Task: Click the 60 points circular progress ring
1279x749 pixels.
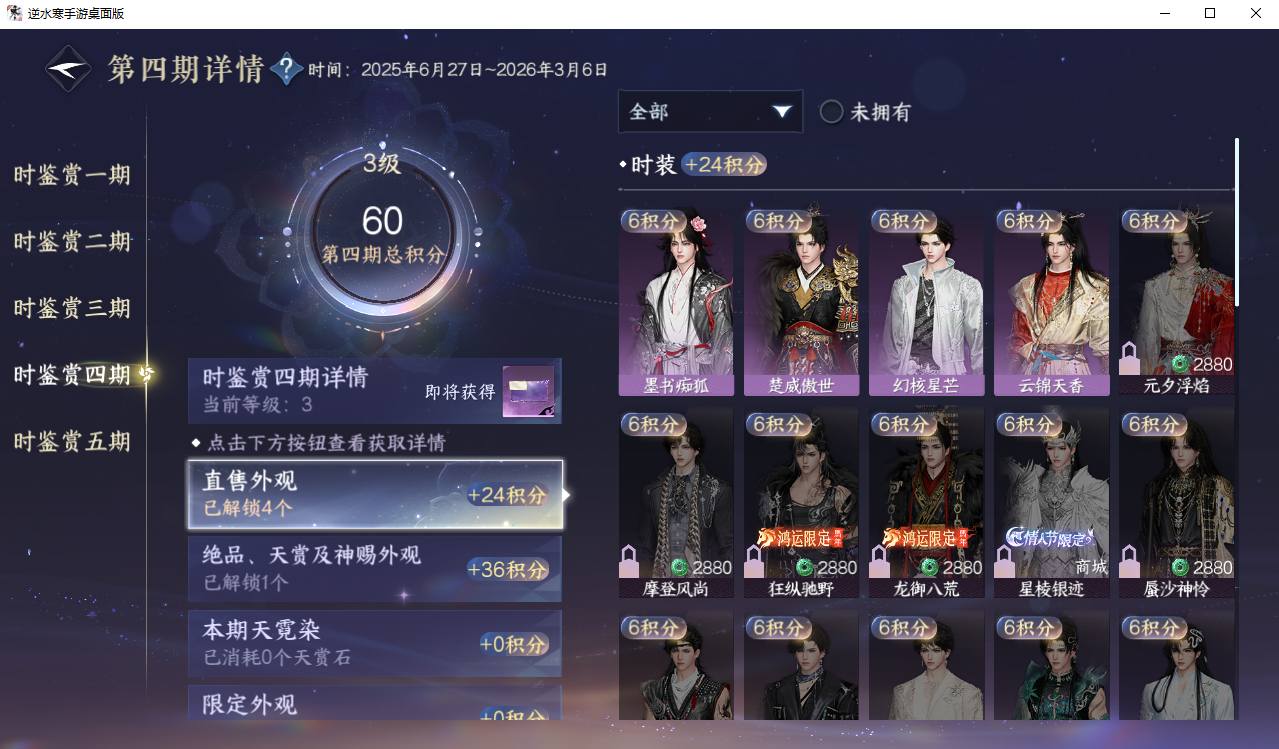Action: click(x=382, y=233)
